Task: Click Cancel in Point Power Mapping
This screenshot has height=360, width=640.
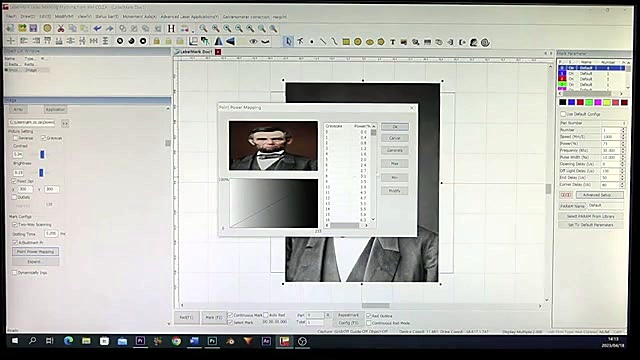Action: (x=394, y=138)
